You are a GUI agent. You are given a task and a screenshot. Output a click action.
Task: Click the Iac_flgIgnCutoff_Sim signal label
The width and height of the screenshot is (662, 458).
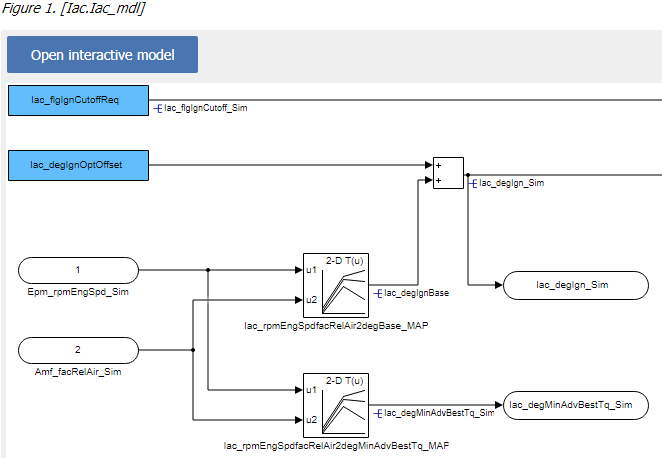point(204,108)
